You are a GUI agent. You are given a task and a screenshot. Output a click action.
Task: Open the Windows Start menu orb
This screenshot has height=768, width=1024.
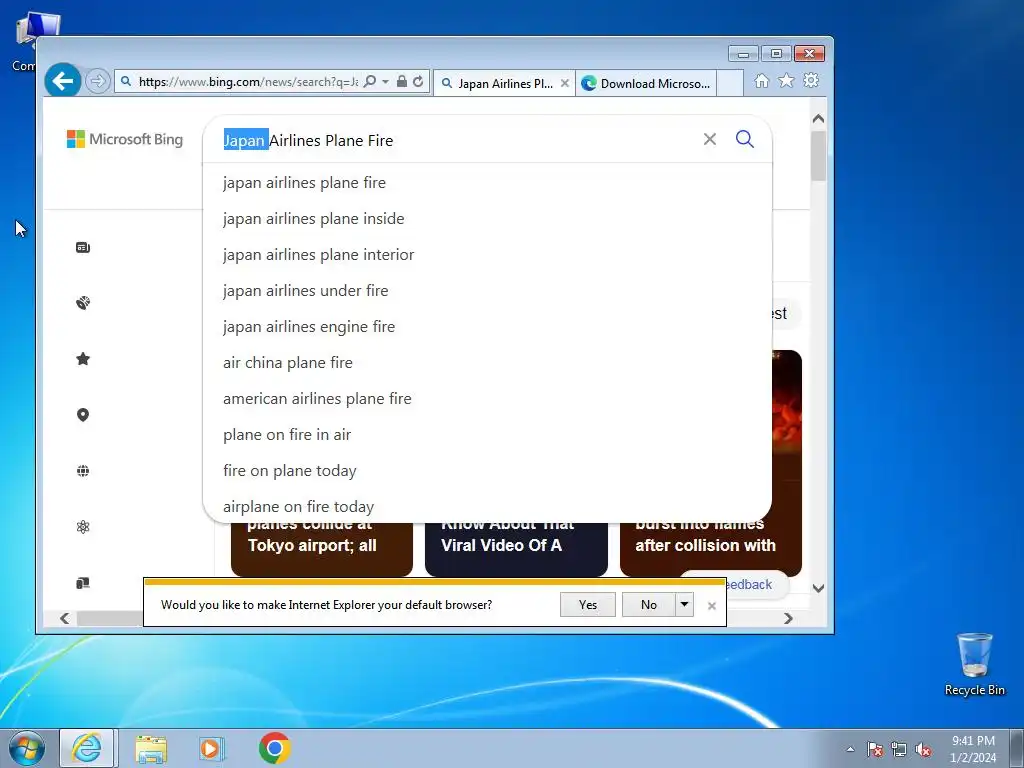[27, 748]
